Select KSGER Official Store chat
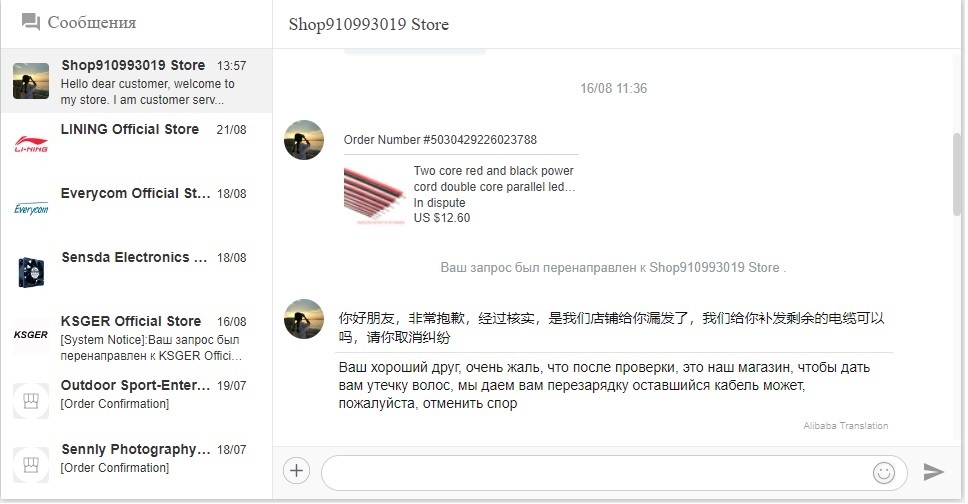This screenshot has width=968, height=504. click(x=136, y=337)
